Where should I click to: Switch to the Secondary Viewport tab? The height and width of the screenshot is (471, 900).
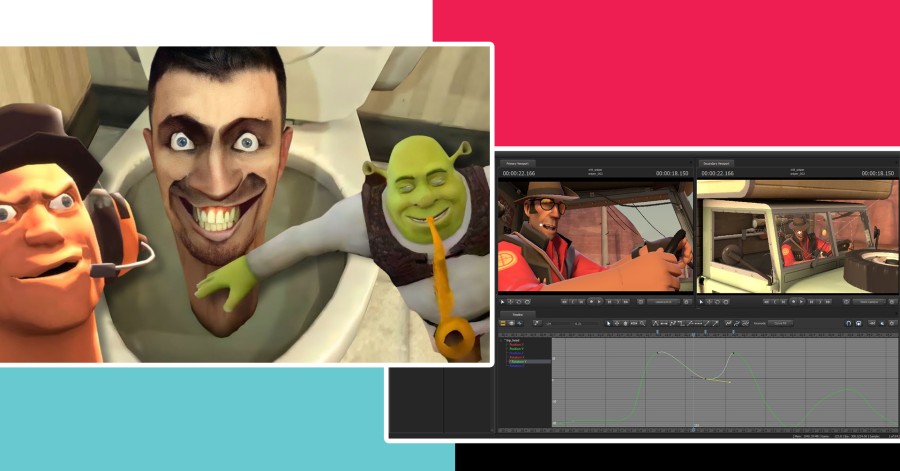tap(716, 164)
